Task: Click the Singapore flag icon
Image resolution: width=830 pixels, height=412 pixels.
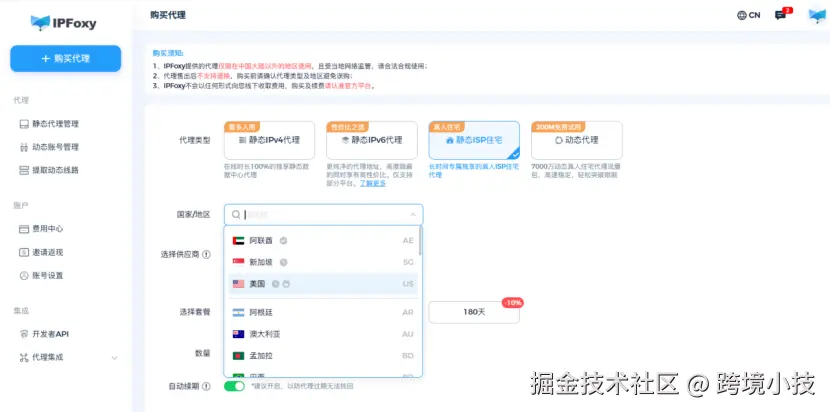Action: click(238, 262)
